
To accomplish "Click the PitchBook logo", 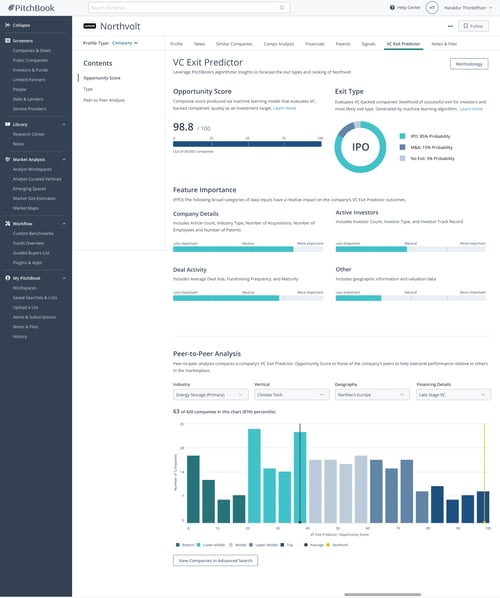I will [x=31, y=8].
